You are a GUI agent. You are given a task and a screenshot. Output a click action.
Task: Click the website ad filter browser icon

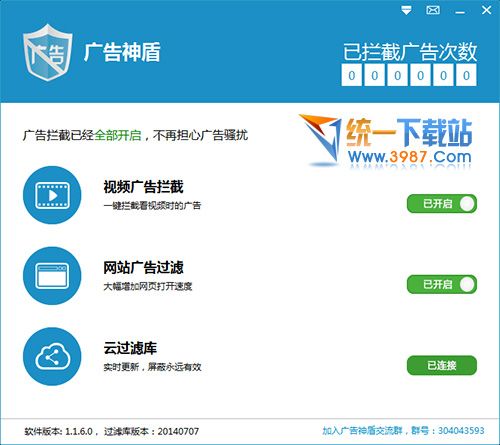pos(52,276)
